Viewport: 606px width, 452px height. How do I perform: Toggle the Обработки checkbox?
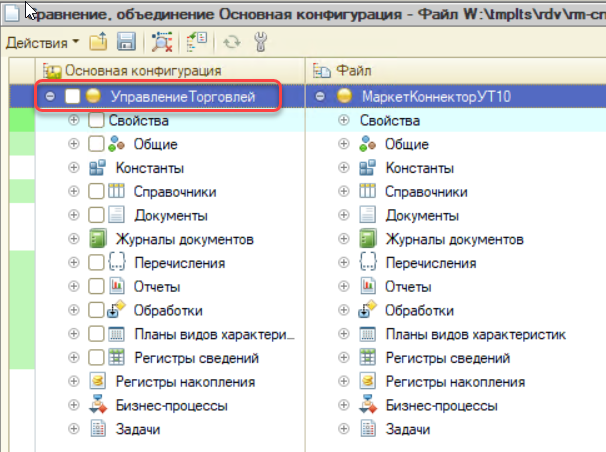pos(96,310)
